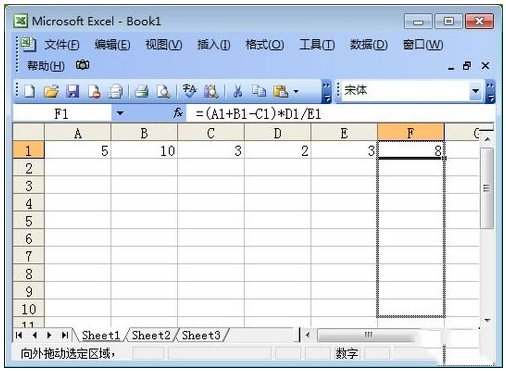Click the formula bar with =(A1+B1-C1)*D1/E1
The height and width of the screenshot is (371, 506).
[x=340, y=114]
